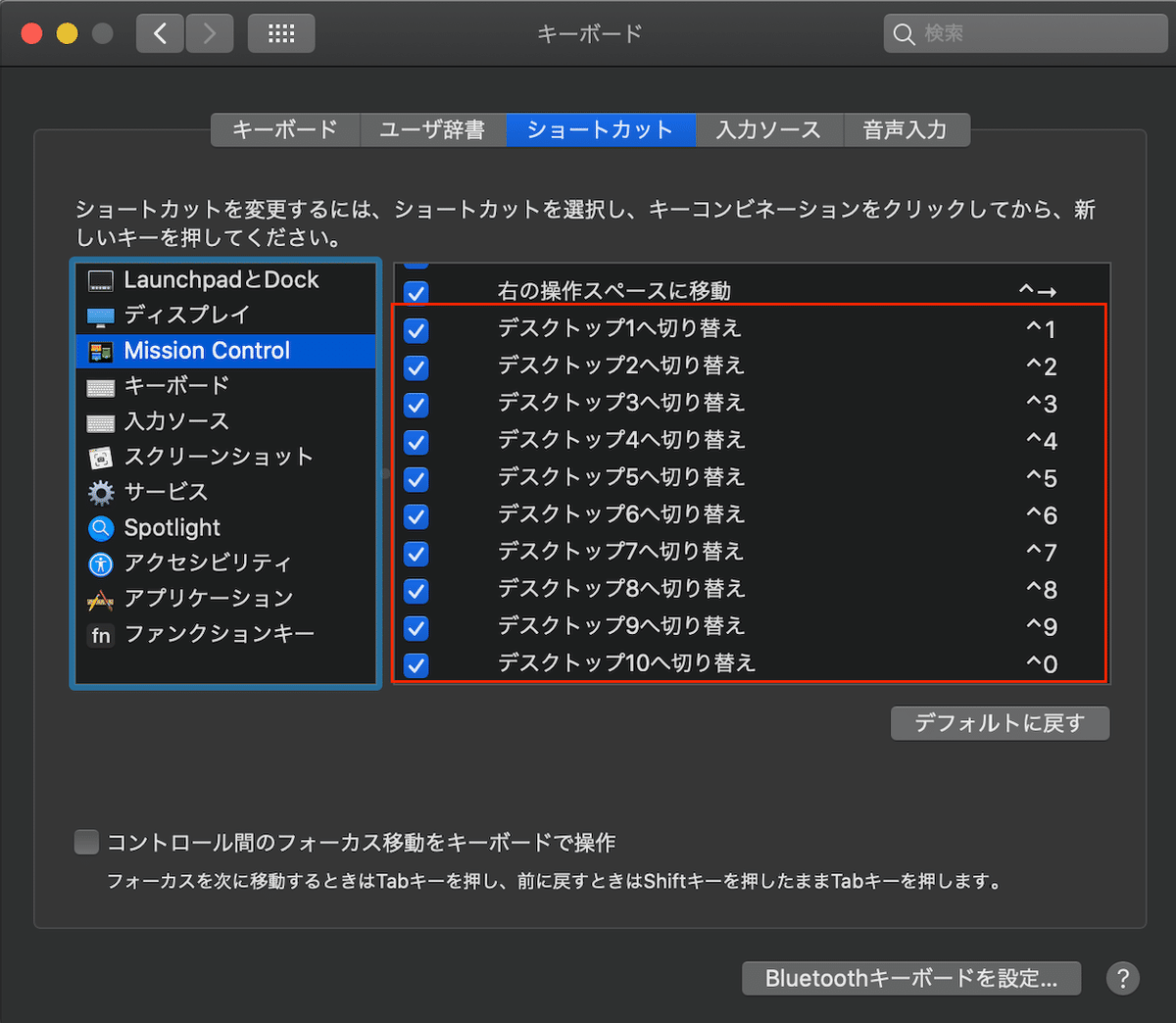This screenshot has height=1023, width=1176.
Task: Toggle デスクトップ2へ切り替え checkbox
Action: pos(416,367)
